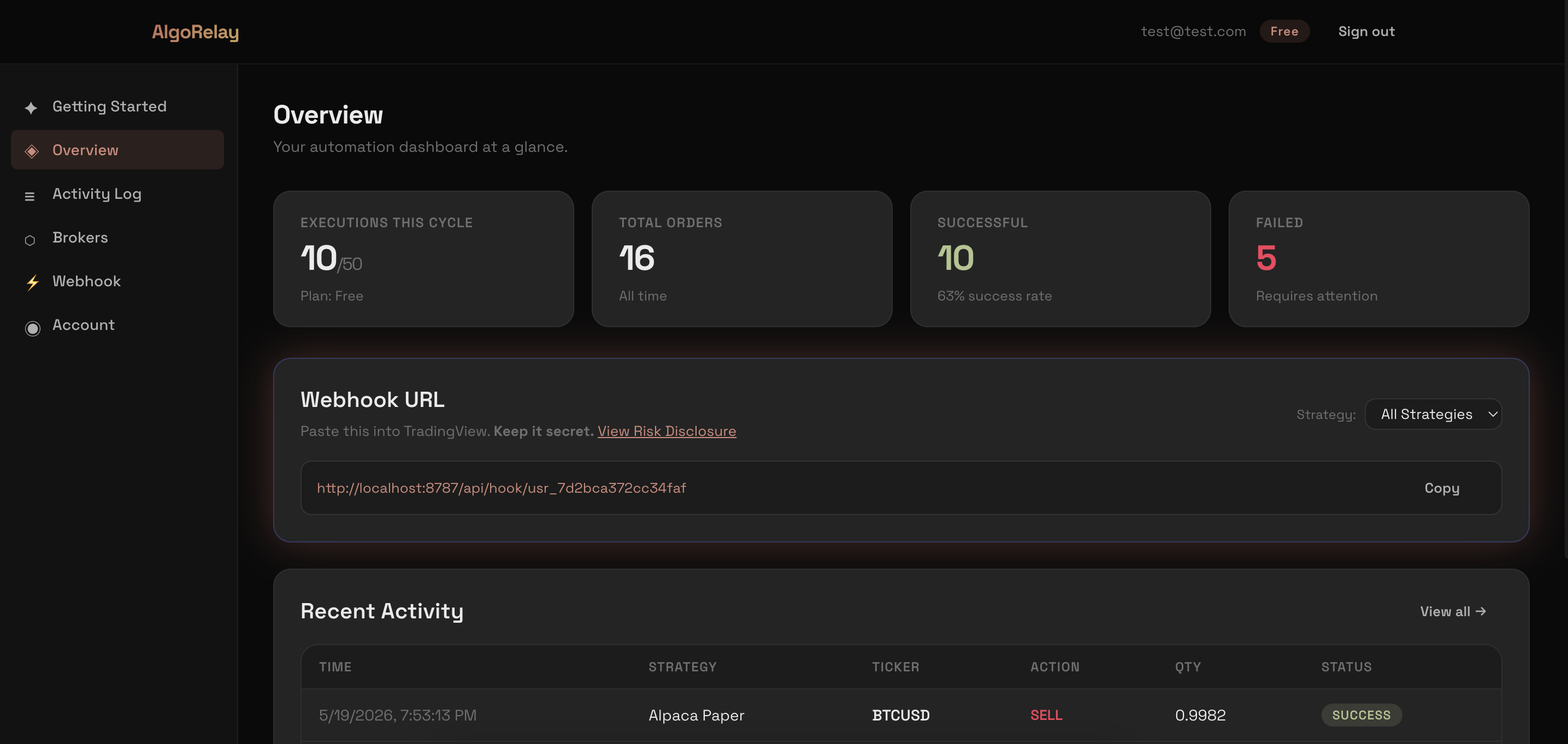This screenshot has width=1568, height=744.
Task: Click the Alpaca Paper strategy cell
Action: tap(697, 715)
